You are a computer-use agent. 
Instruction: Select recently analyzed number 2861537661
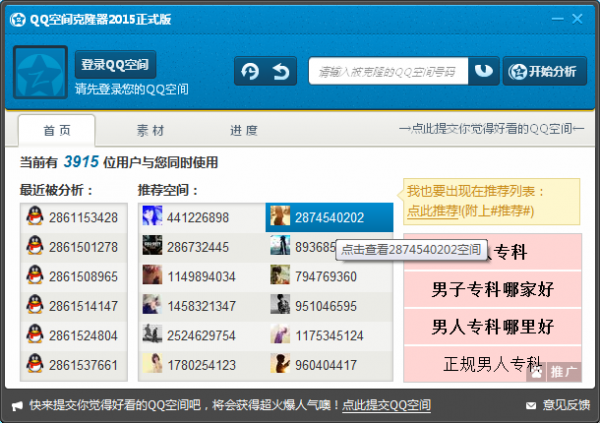click(83, 365)
